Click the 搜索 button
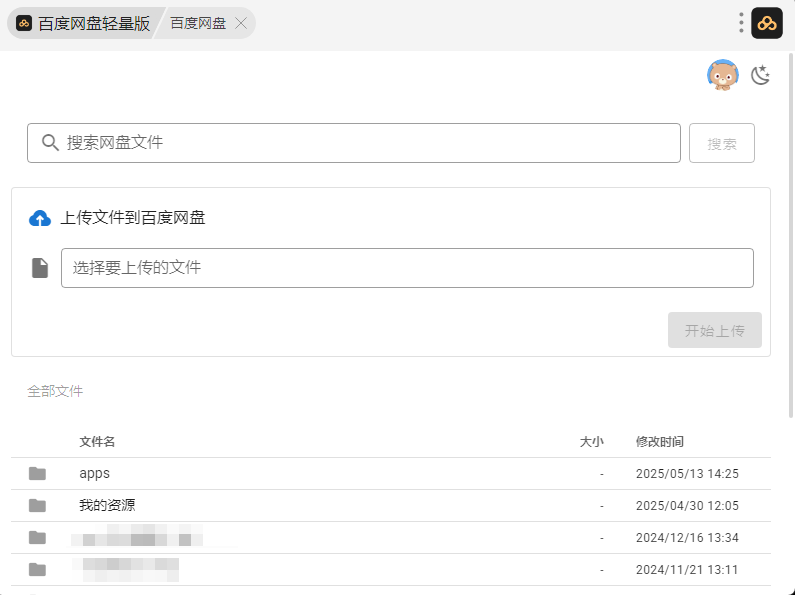 click(x=721, y=143)
